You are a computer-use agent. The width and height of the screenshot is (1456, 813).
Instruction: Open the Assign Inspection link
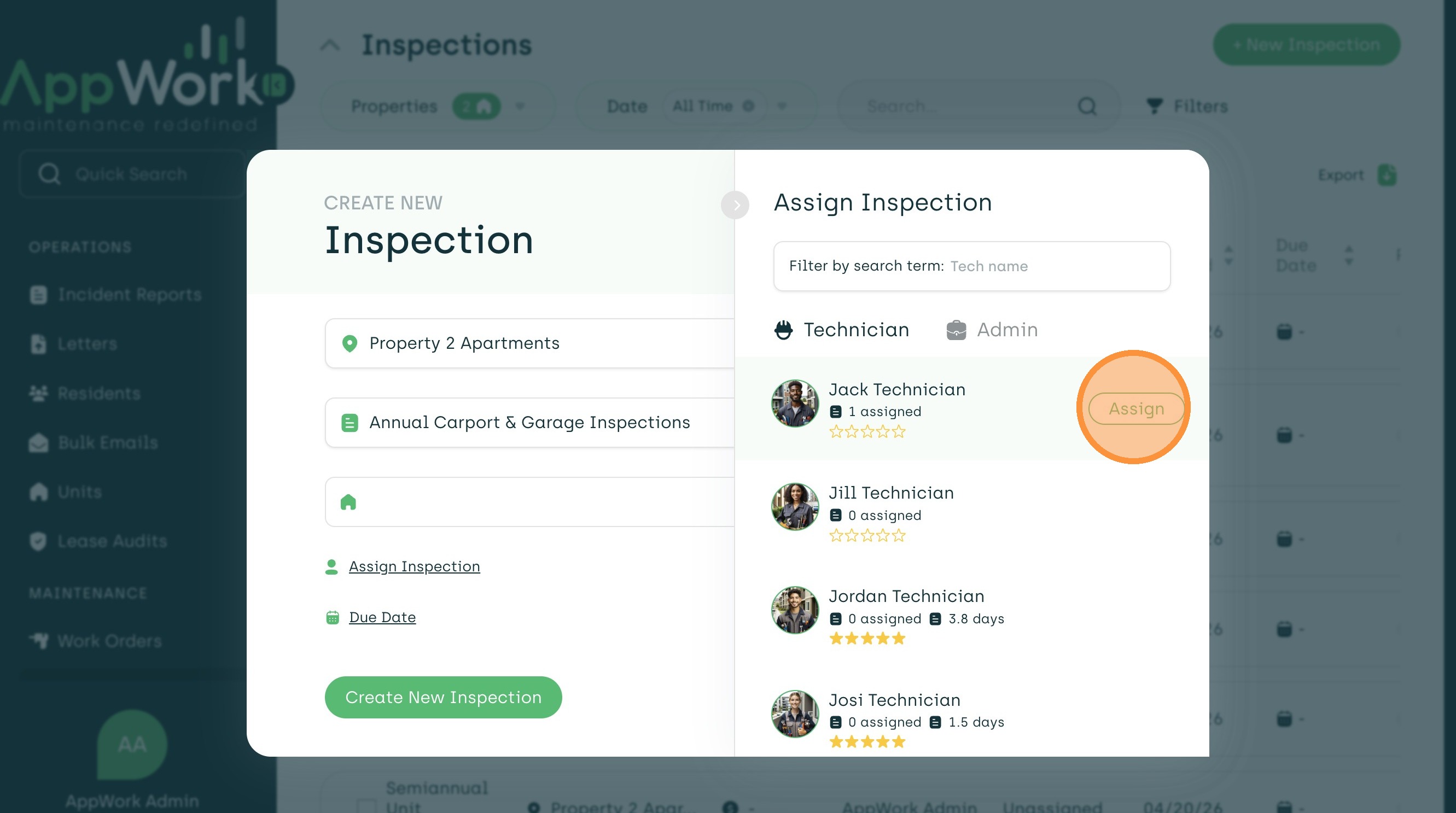[x=413, y=566]
